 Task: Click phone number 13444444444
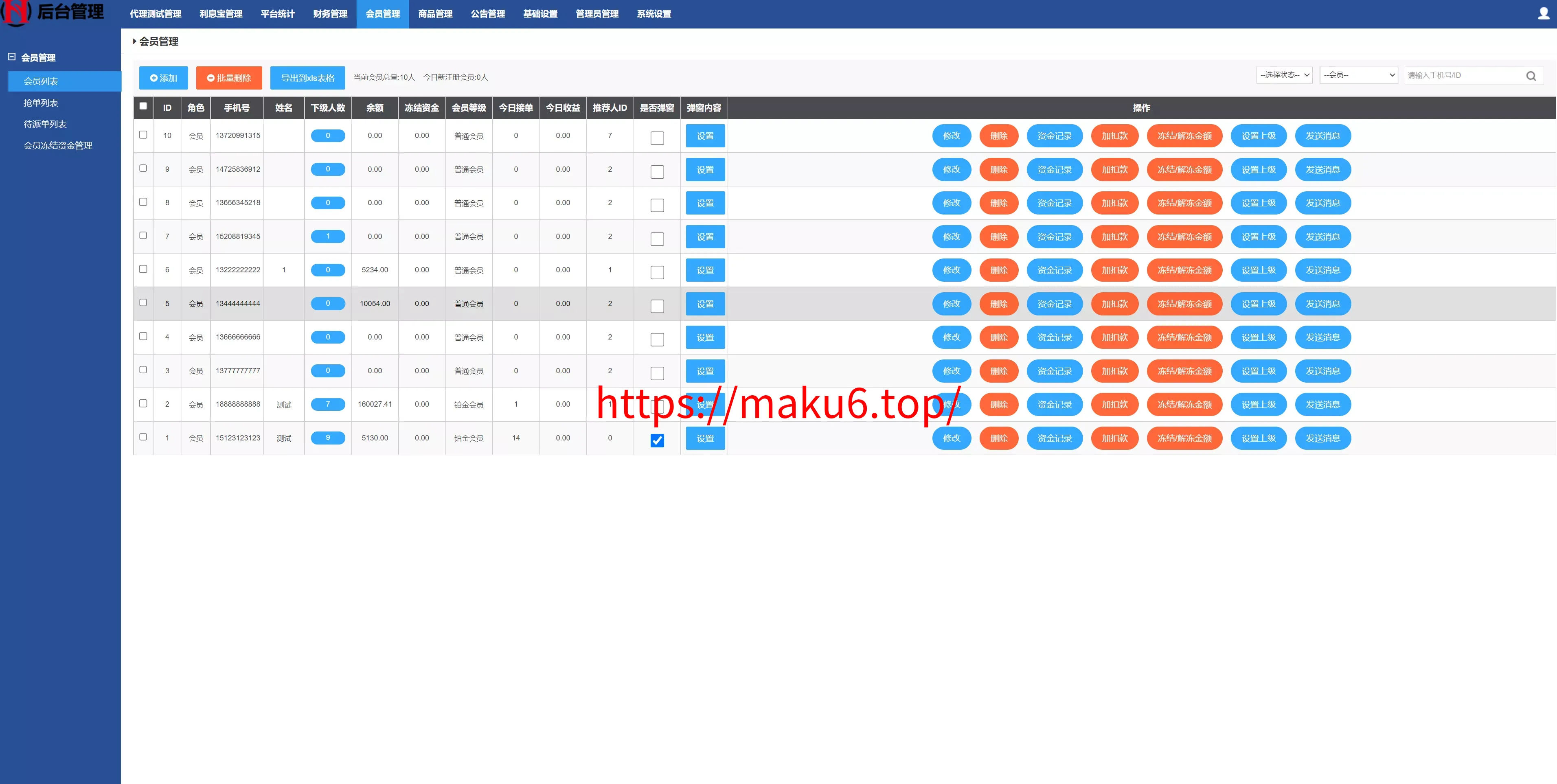tap(237, 303)
